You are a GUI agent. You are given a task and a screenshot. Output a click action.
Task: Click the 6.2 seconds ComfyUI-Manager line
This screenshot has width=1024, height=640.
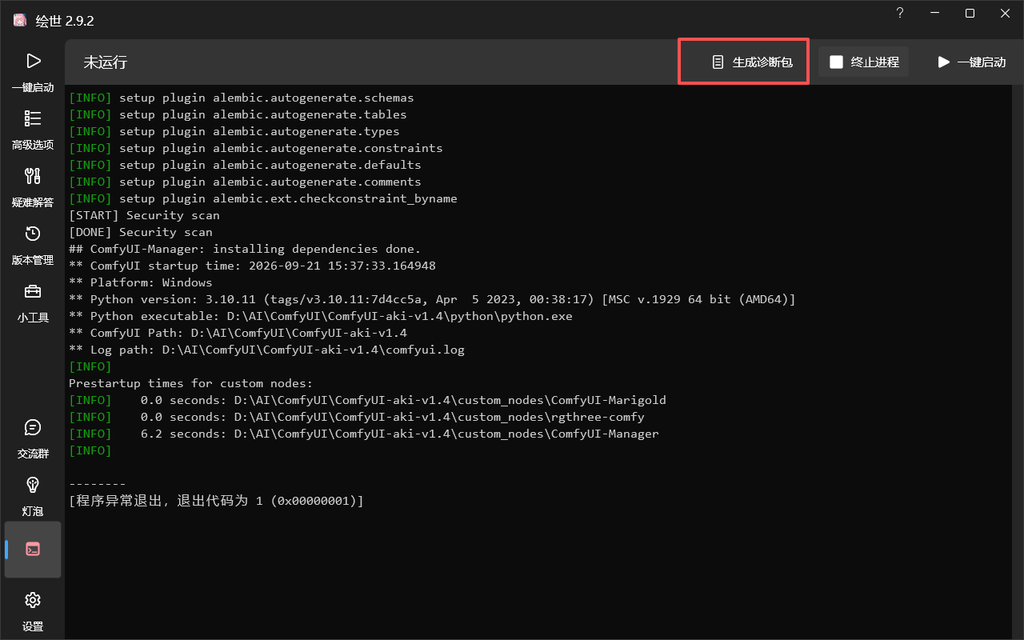[364, 434]
